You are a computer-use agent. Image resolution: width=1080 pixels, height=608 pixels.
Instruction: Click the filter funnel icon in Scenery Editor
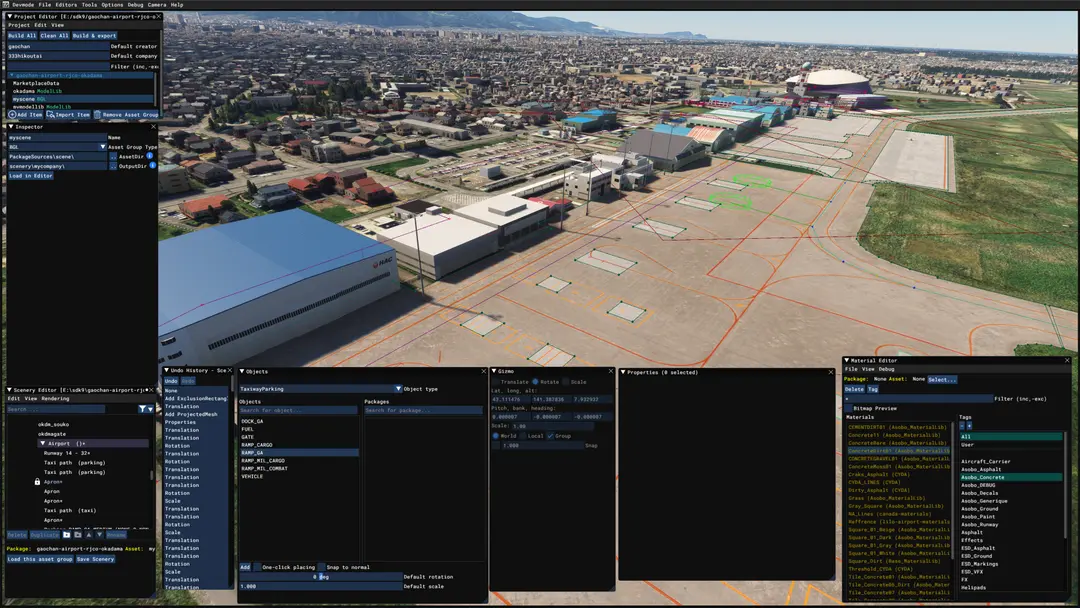(x=143, y=409)
